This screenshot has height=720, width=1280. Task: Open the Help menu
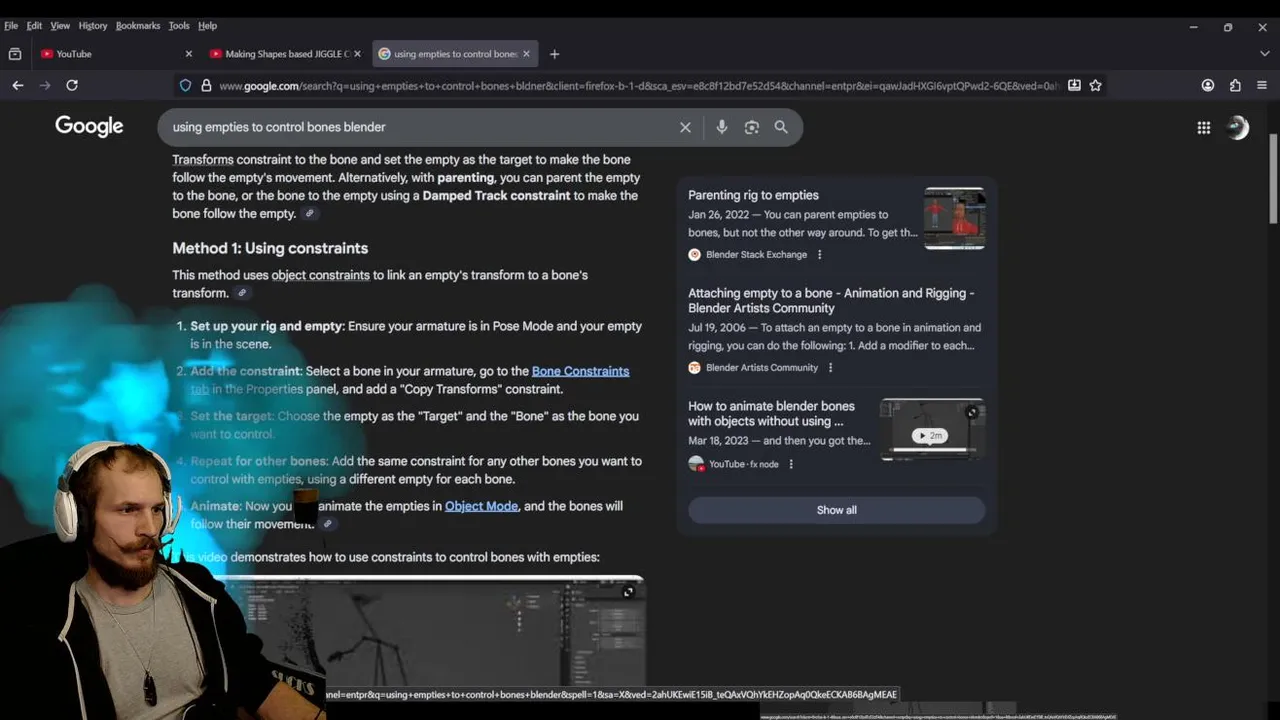click(x=207, y=26)
